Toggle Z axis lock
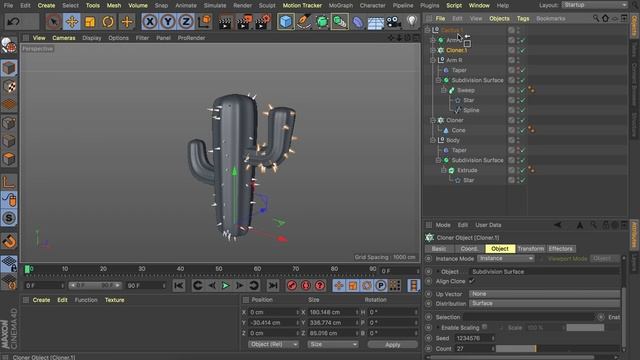Image resolution: width=640 pixels, height=360 pixels. (186, 21)
